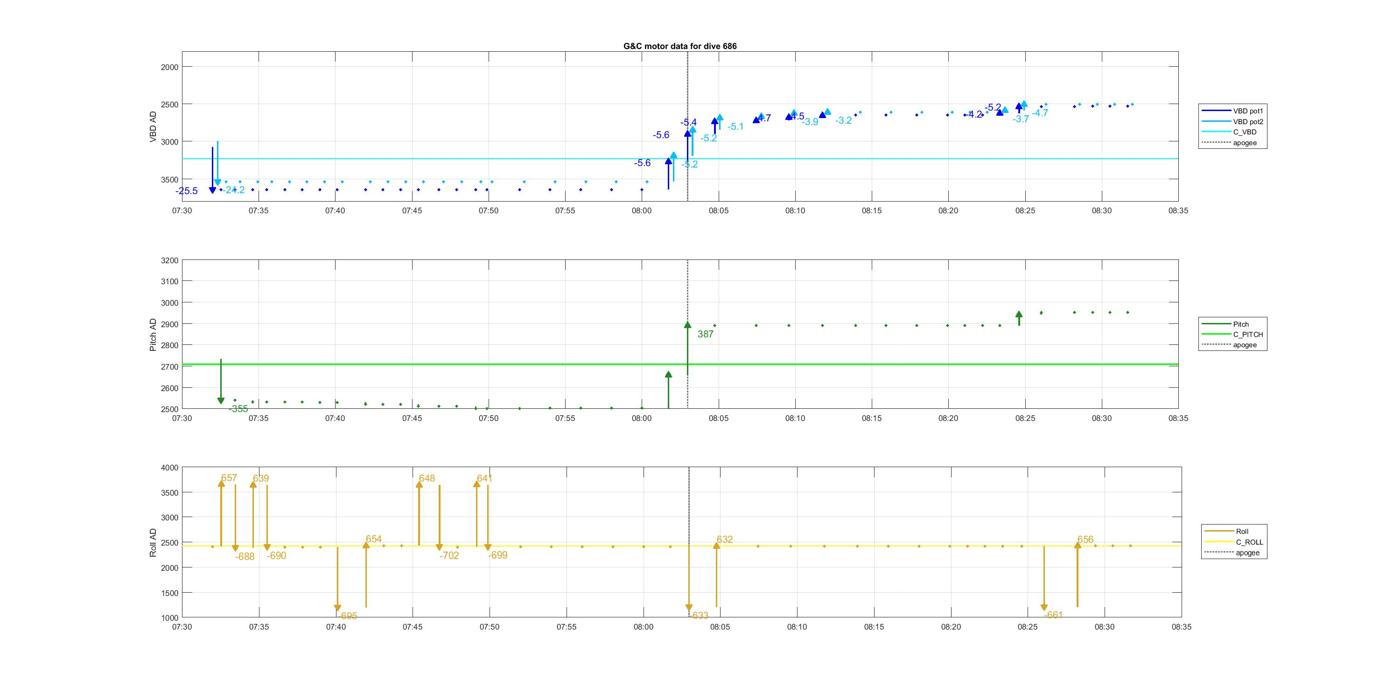Click the '08:35' tick under the Roll plot

(1181, 627)
